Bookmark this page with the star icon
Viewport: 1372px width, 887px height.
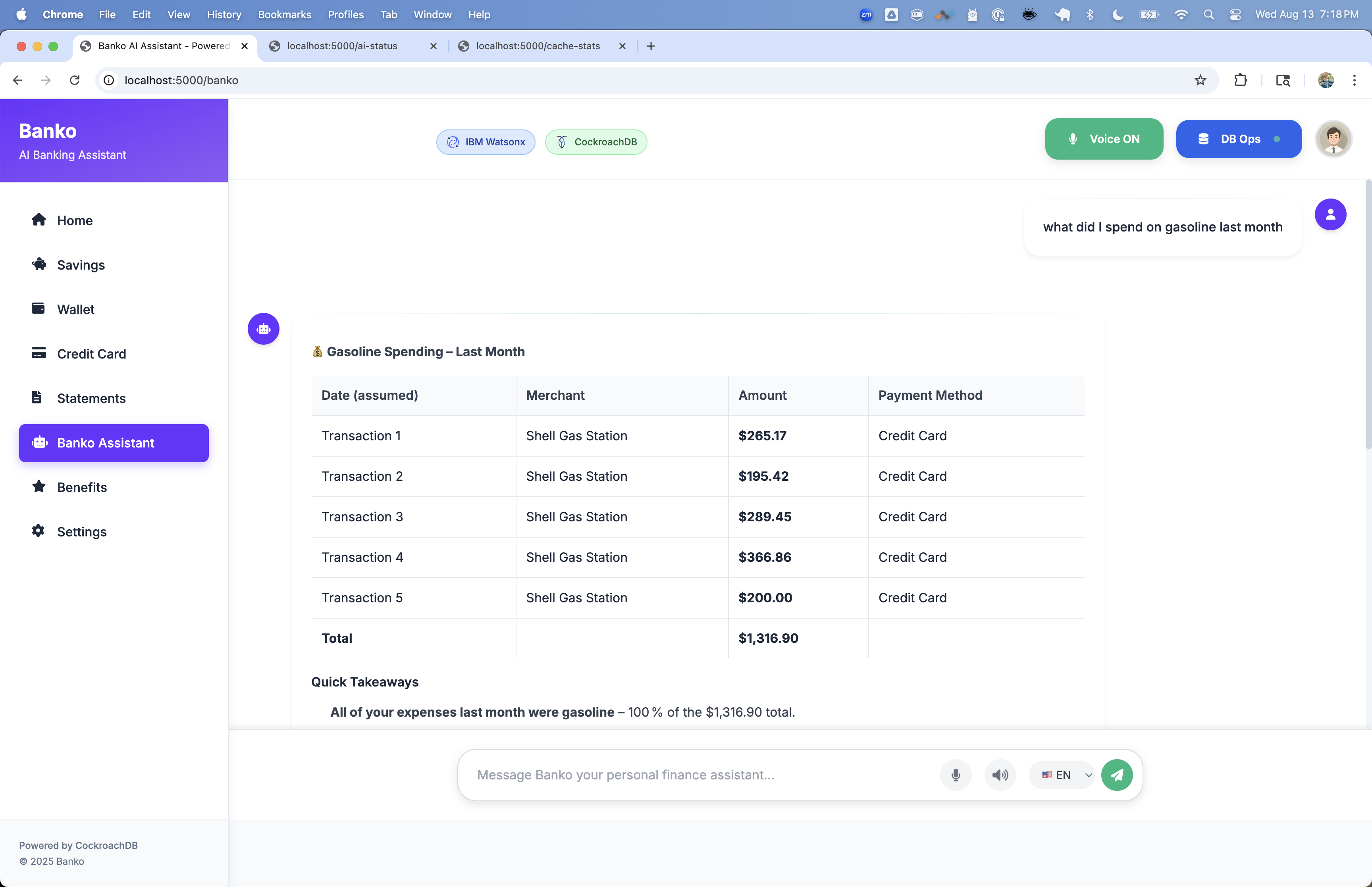pos(1200,80)
